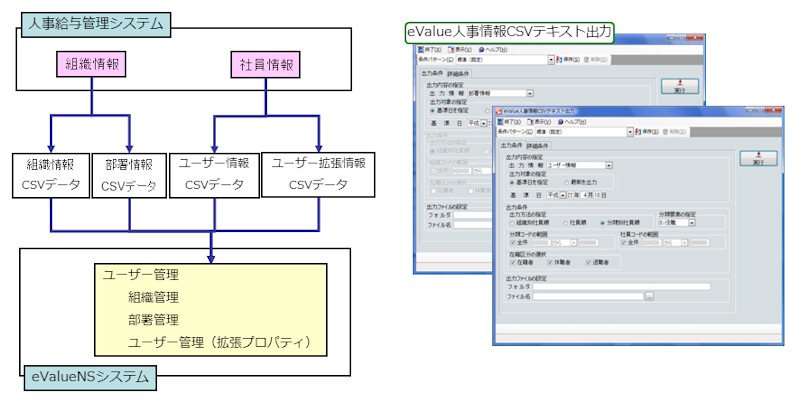
Task: Open ヘルプ menu in 部署情報 window
Action: tap(493, 50)
